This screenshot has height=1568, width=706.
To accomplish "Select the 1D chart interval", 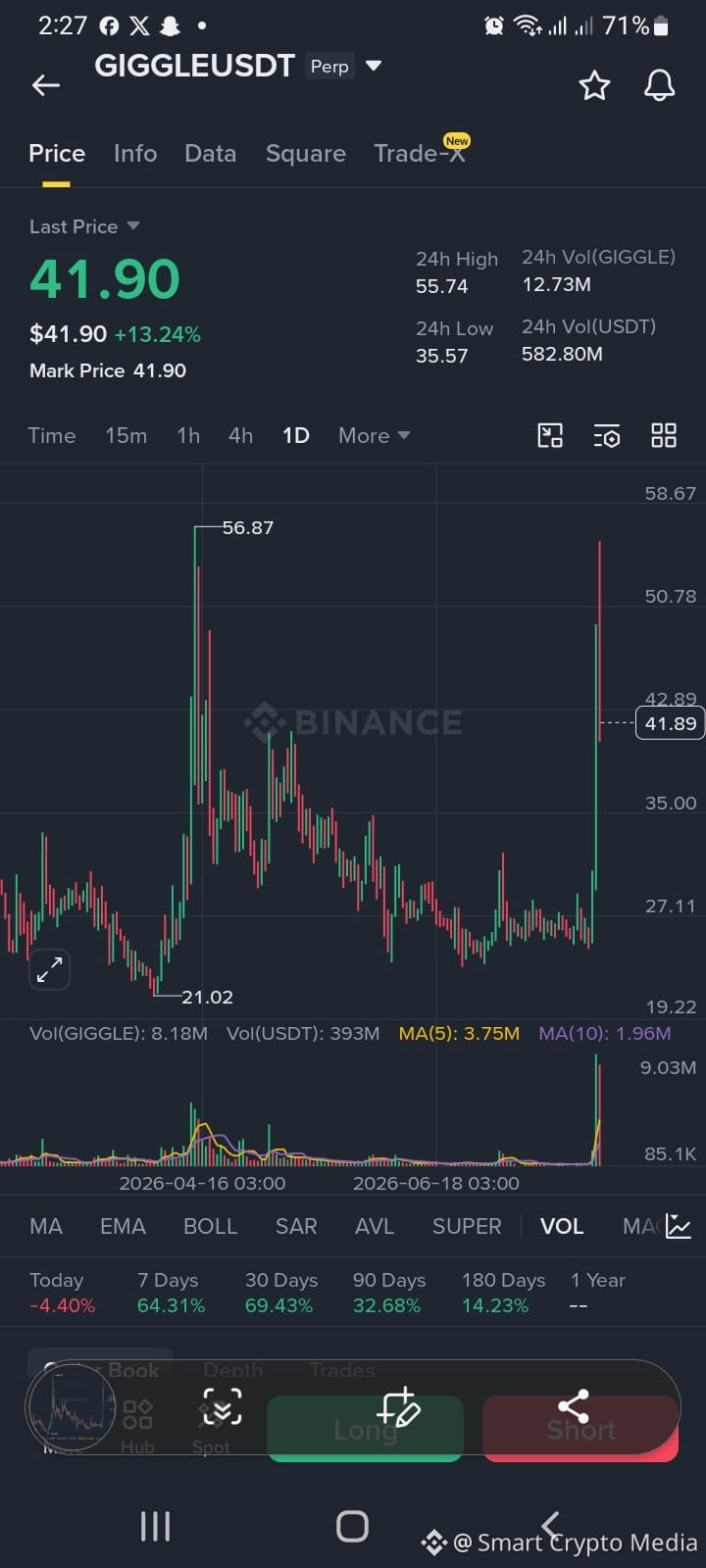I will [x=296, y=435].
